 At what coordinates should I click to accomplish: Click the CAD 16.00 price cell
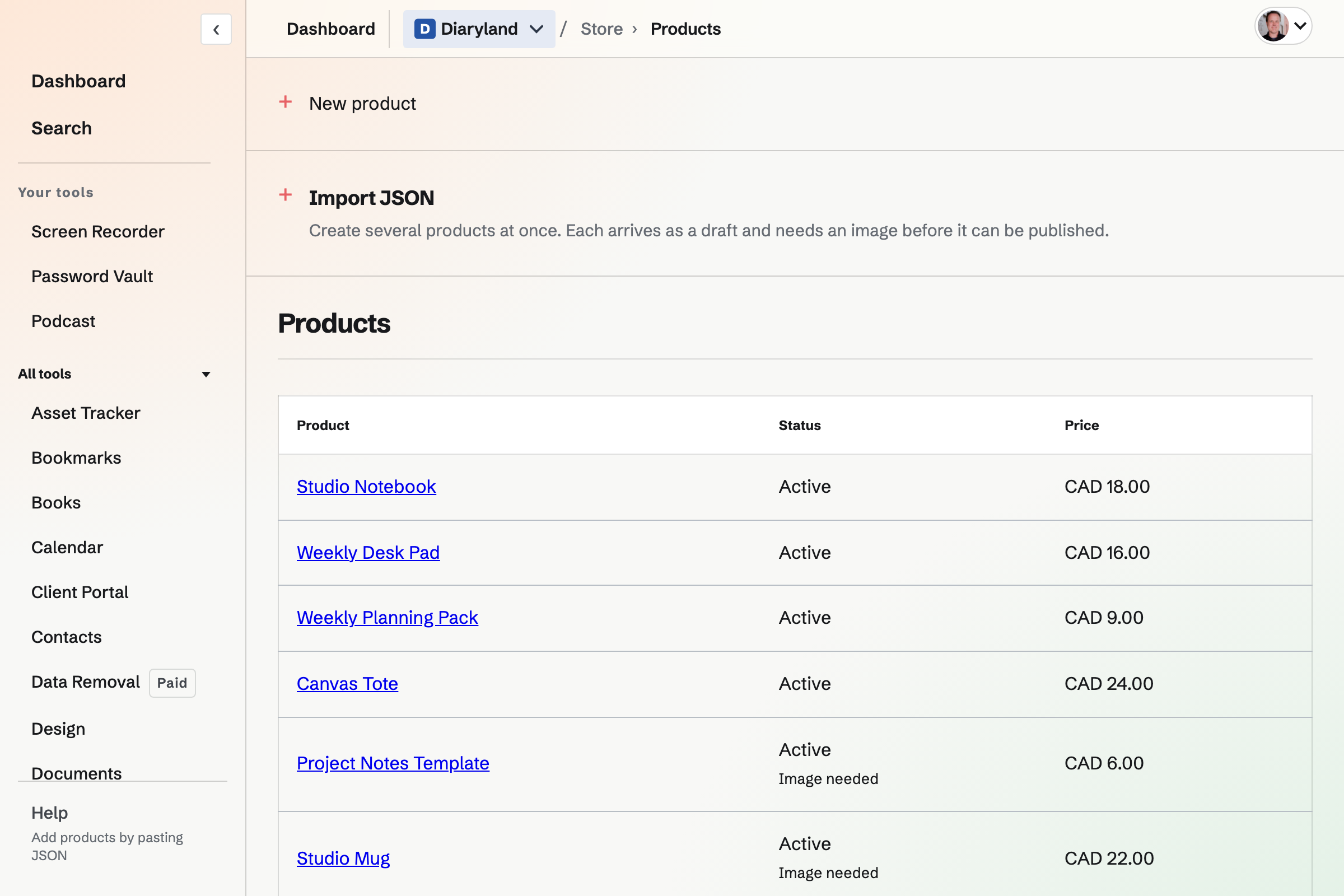(1107, 553)
